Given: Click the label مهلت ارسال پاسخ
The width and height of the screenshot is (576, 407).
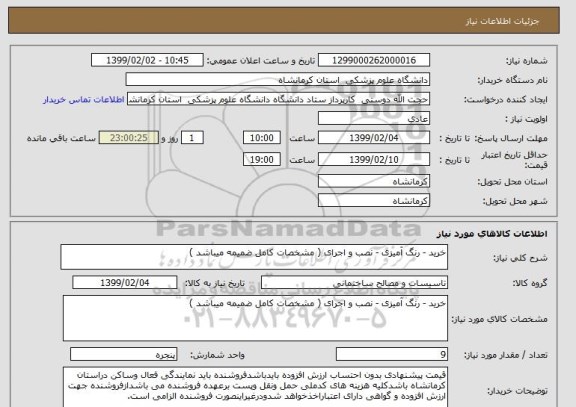Looking at the screenshot, I should coord(511,138).
